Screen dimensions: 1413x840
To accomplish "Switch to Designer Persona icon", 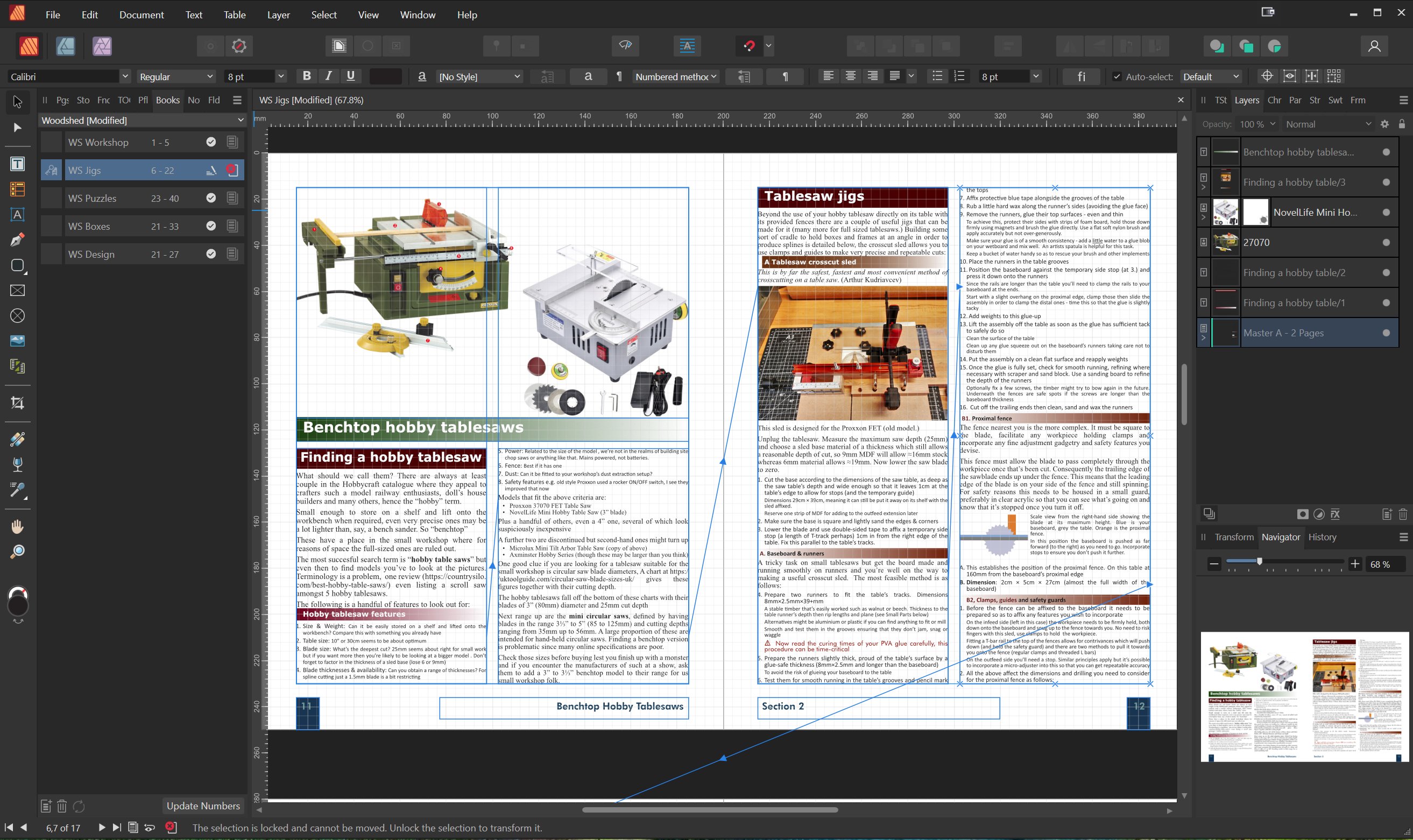I will click(x=66, y=46).
